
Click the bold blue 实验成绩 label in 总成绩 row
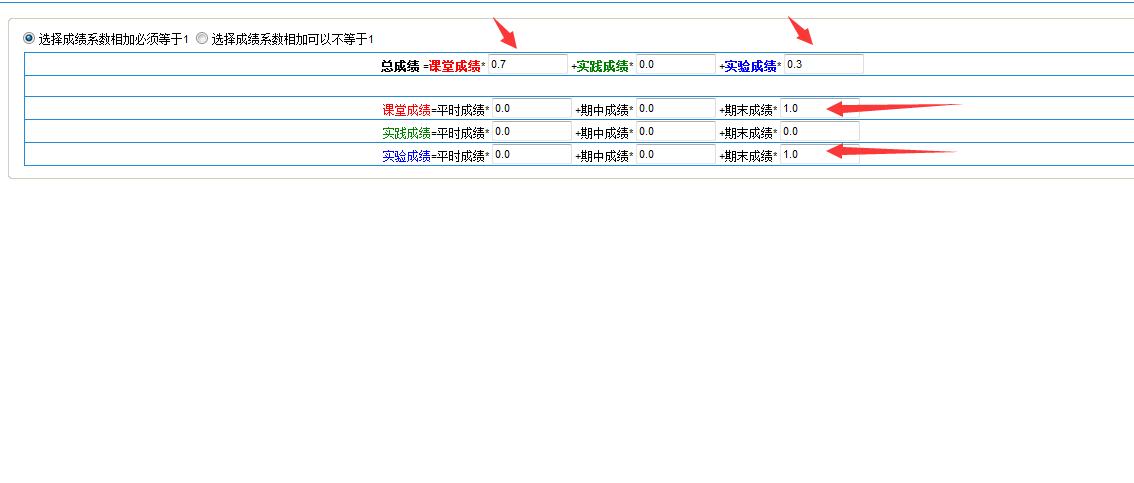tap(750, 66)
